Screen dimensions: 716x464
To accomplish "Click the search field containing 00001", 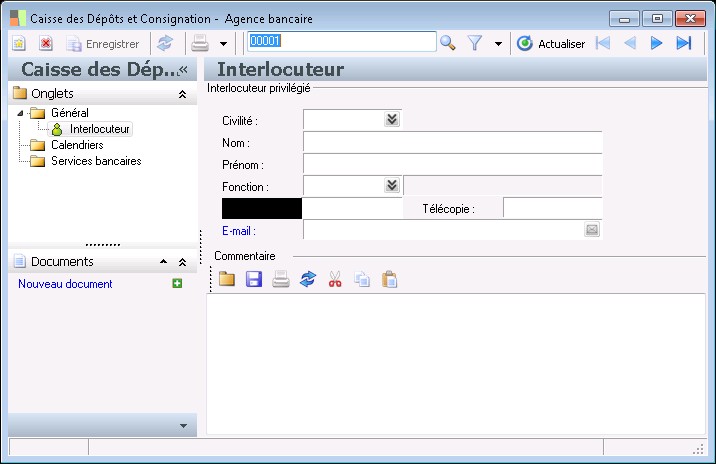I will pyautogui.click(x=342, y=42).
